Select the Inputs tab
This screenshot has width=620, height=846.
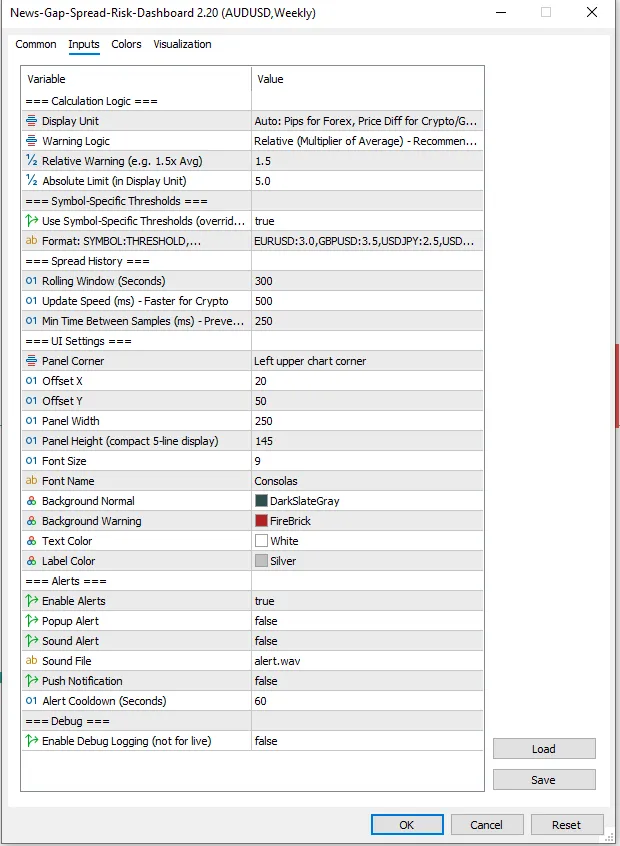(84, 44)
